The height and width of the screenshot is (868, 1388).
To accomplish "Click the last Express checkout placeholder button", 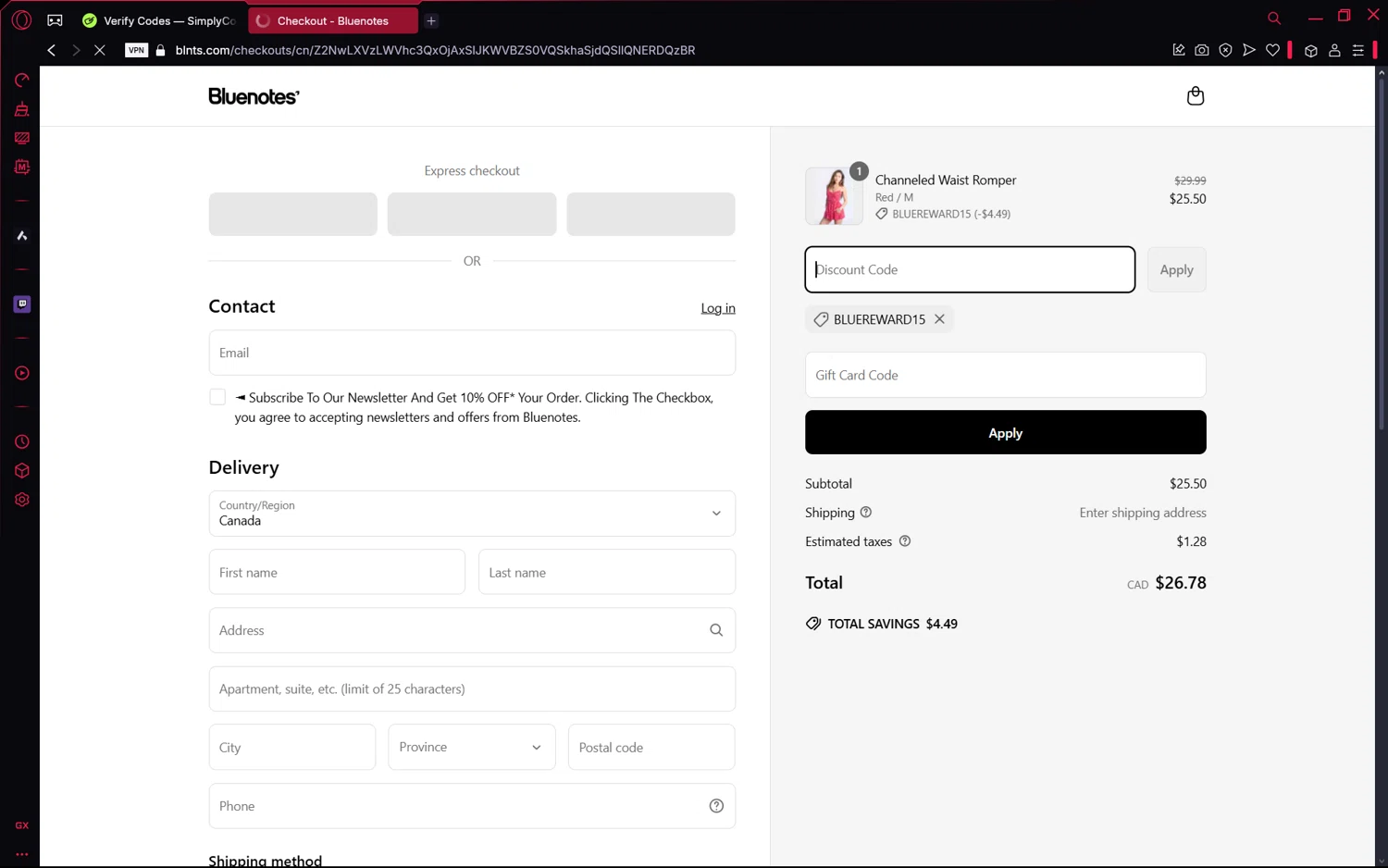I will click(651, 214).
